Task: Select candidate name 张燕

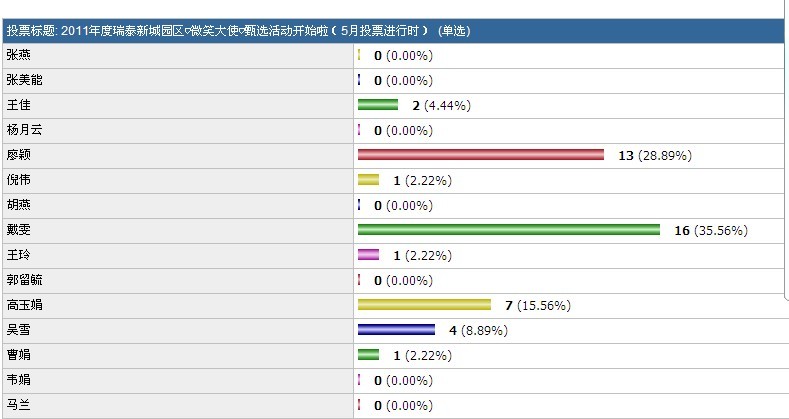Action: pos(18,55)
